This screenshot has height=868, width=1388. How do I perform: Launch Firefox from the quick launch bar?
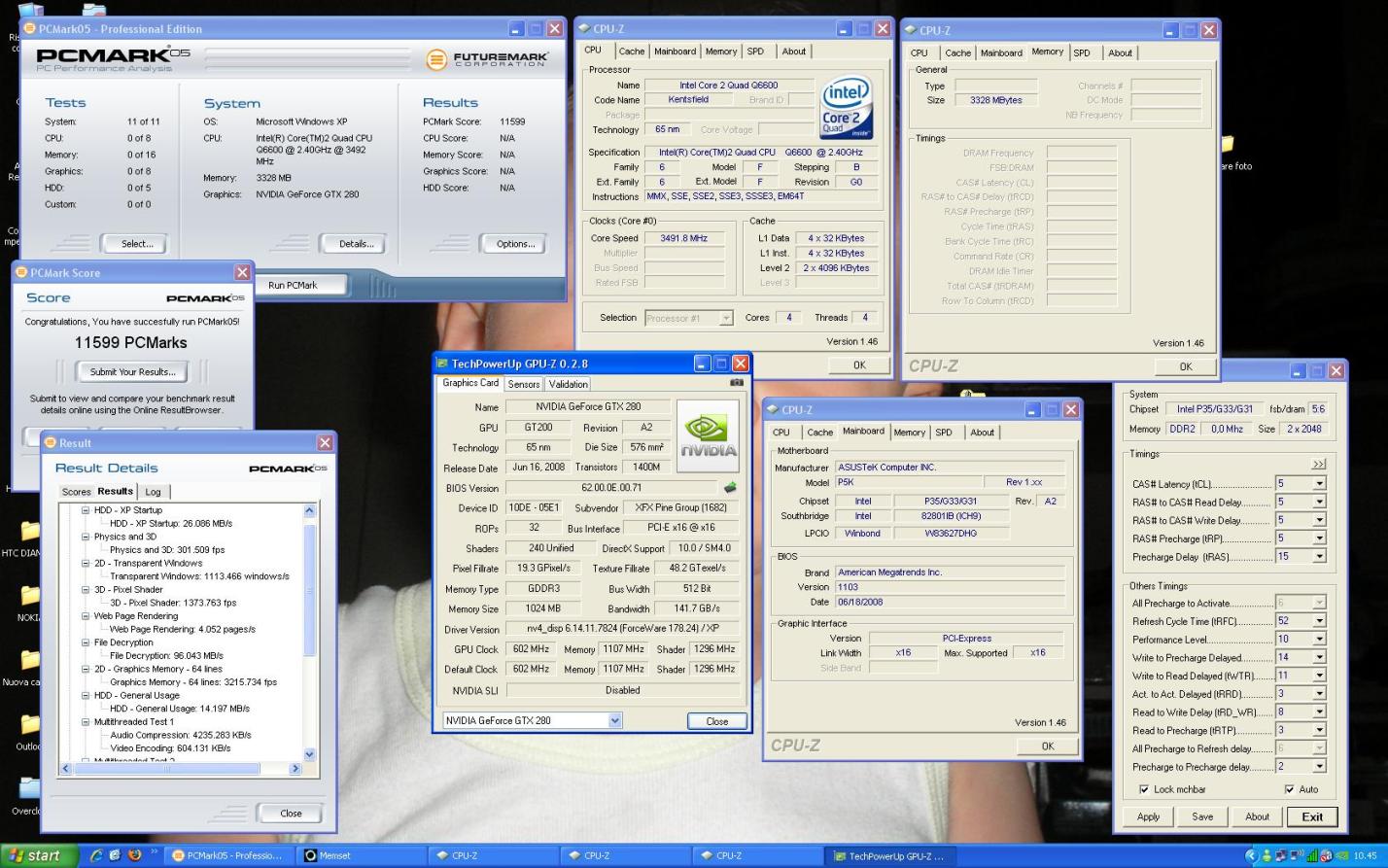click(x=134, y=855)
